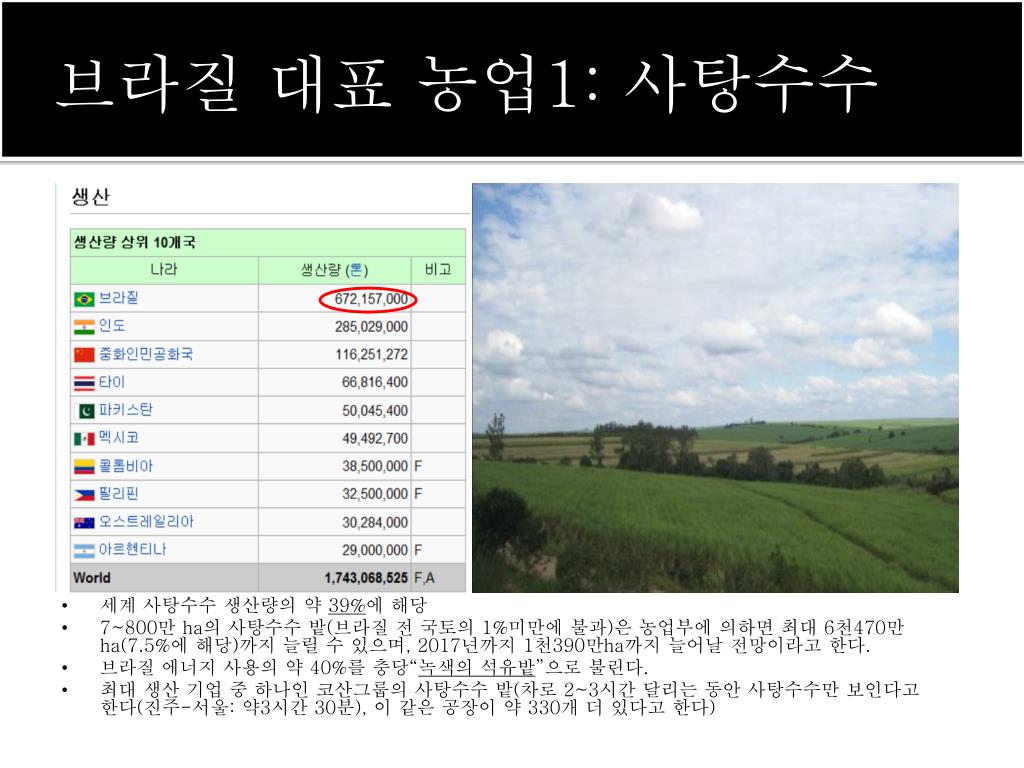Click the India flag icon

[x=84, y=327]
